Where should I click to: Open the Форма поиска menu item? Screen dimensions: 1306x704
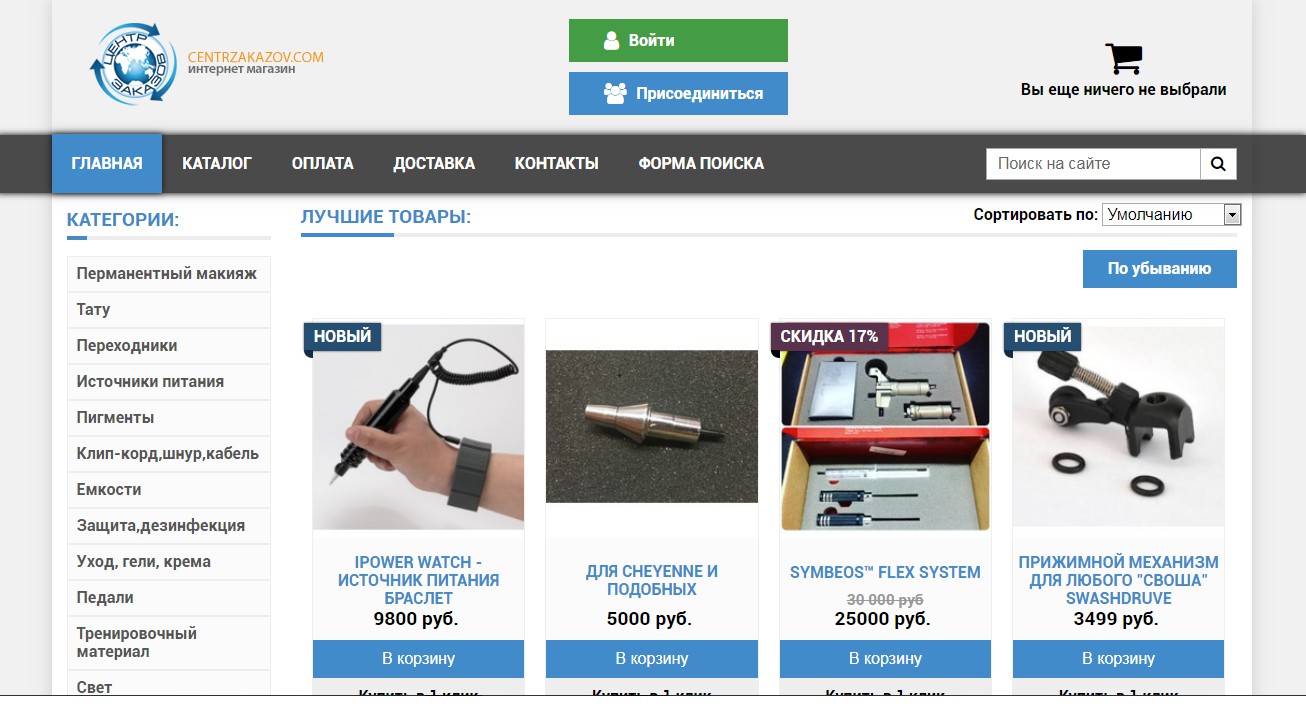click(x=701, y=163)
